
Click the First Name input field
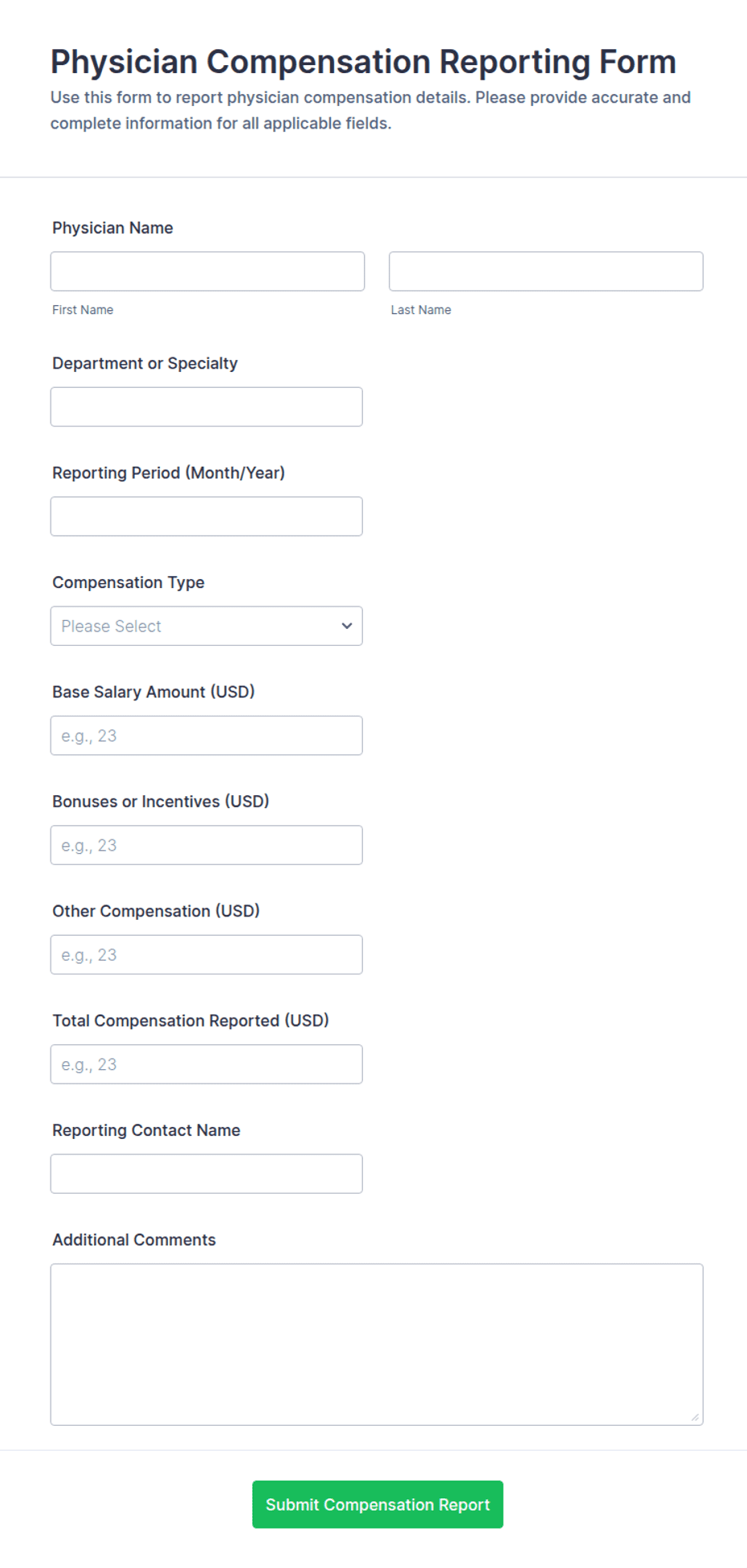click(x=207, y=272)
